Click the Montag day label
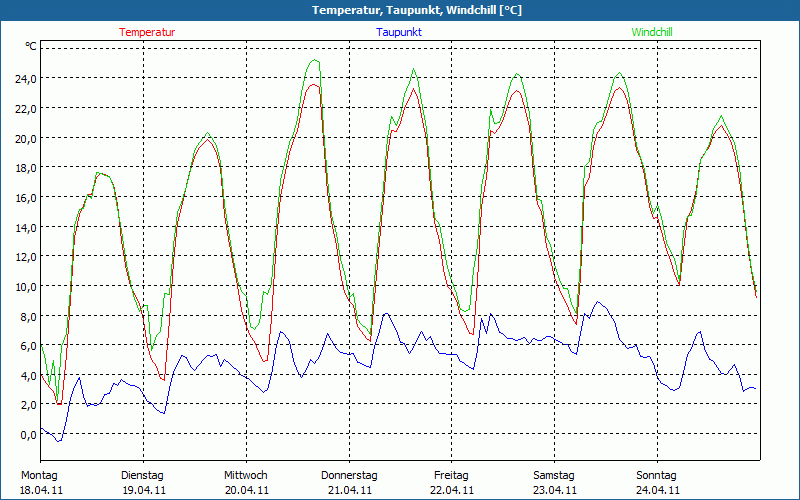 point(39,476)
